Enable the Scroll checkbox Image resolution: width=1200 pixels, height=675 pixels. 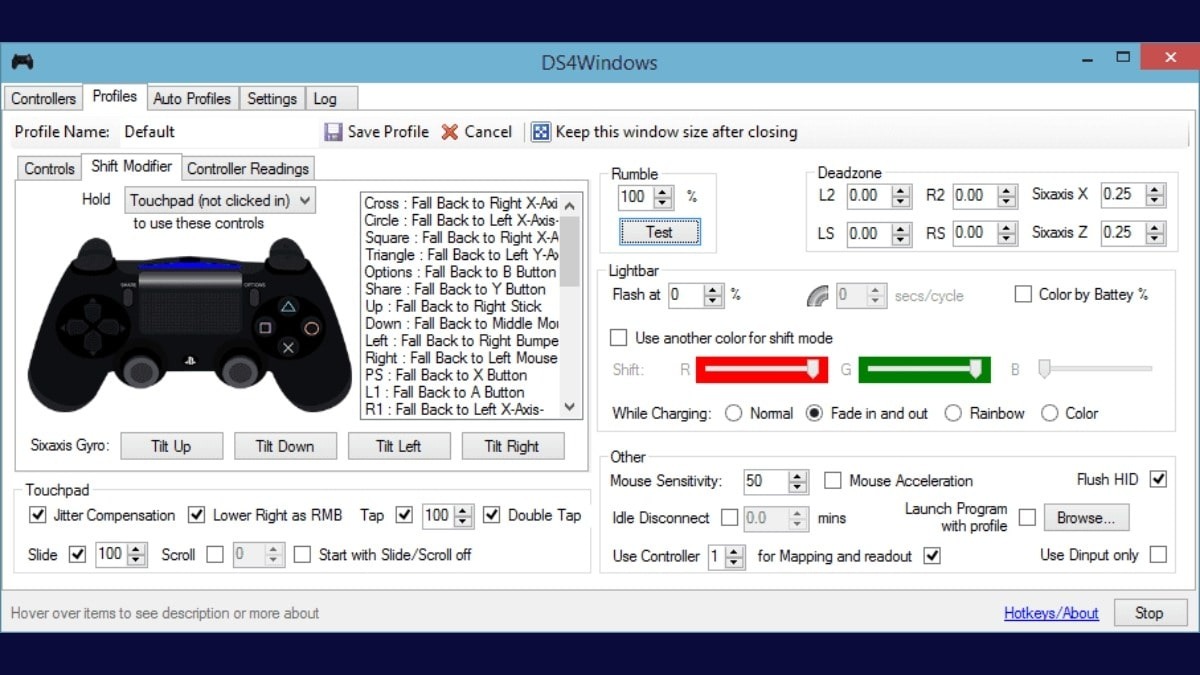[x=215, y=554]
